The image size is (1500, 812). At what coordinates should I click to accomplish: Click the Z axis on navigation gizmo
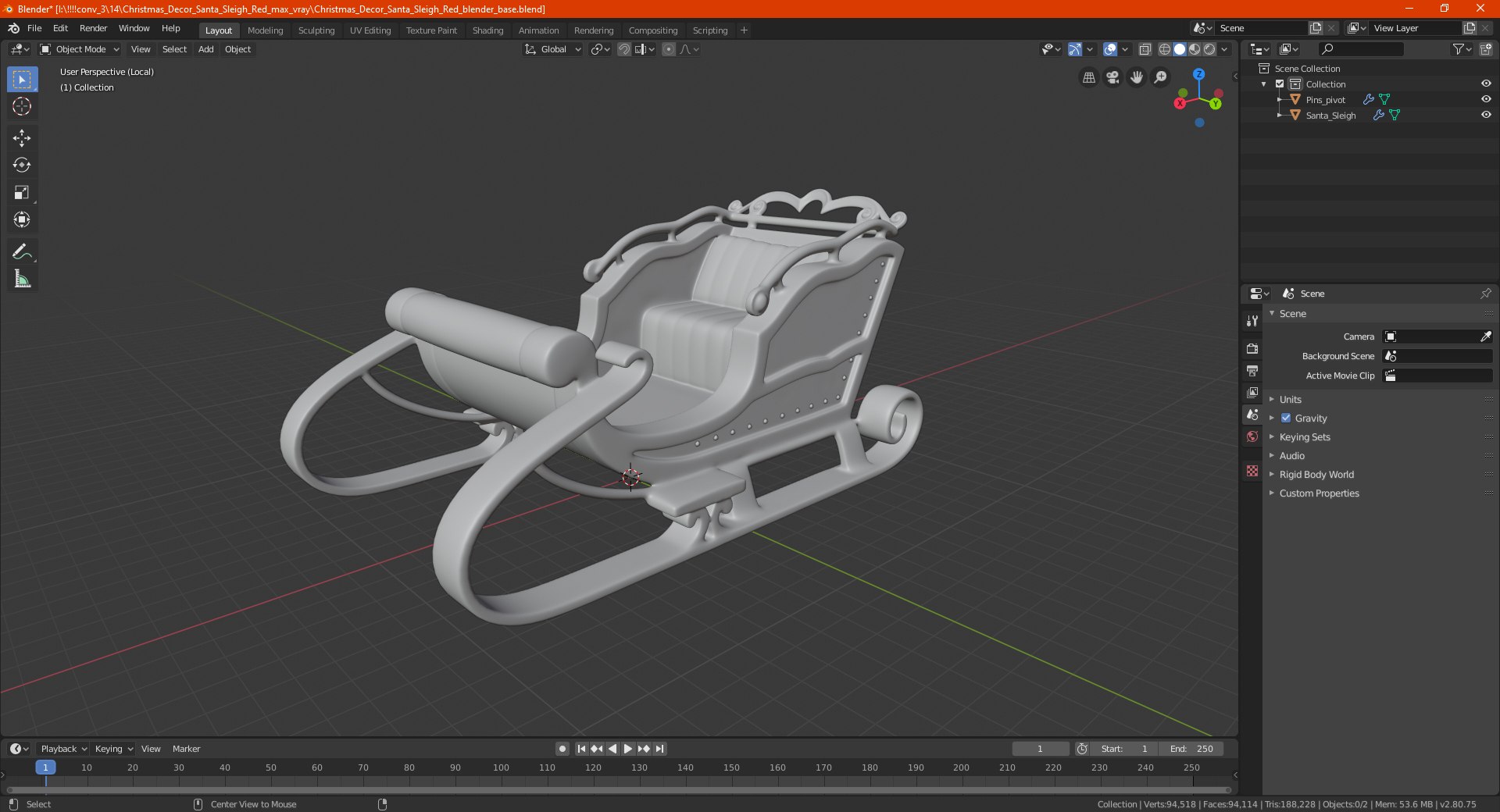click(x=1198, y=74)
